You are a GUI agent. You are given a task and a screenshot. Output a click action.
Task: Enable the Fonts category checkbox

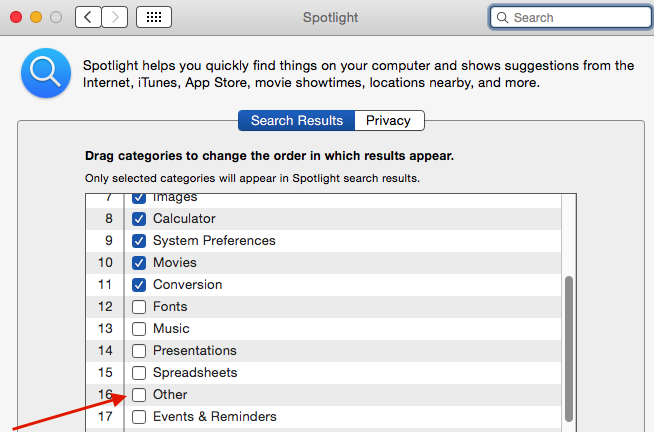139,307
